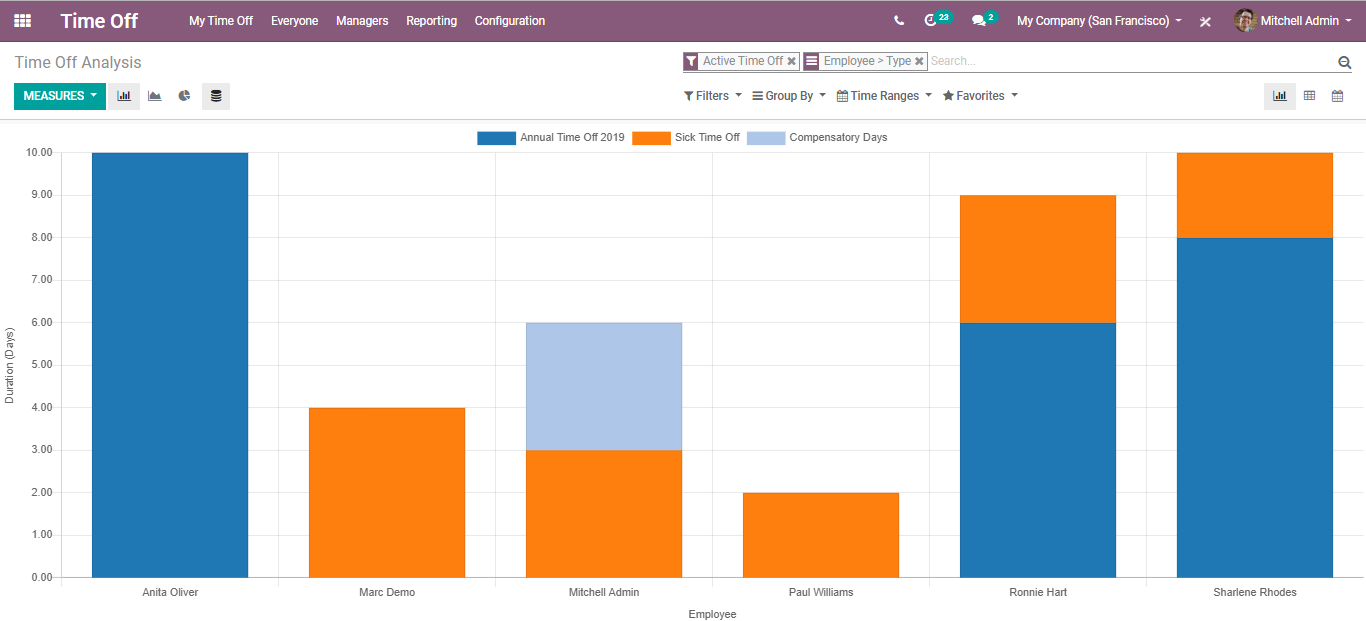Click the Annual Time Off 2019 color swatch
This screenshot has height=621, width=1366.
(x=496, y=138)
